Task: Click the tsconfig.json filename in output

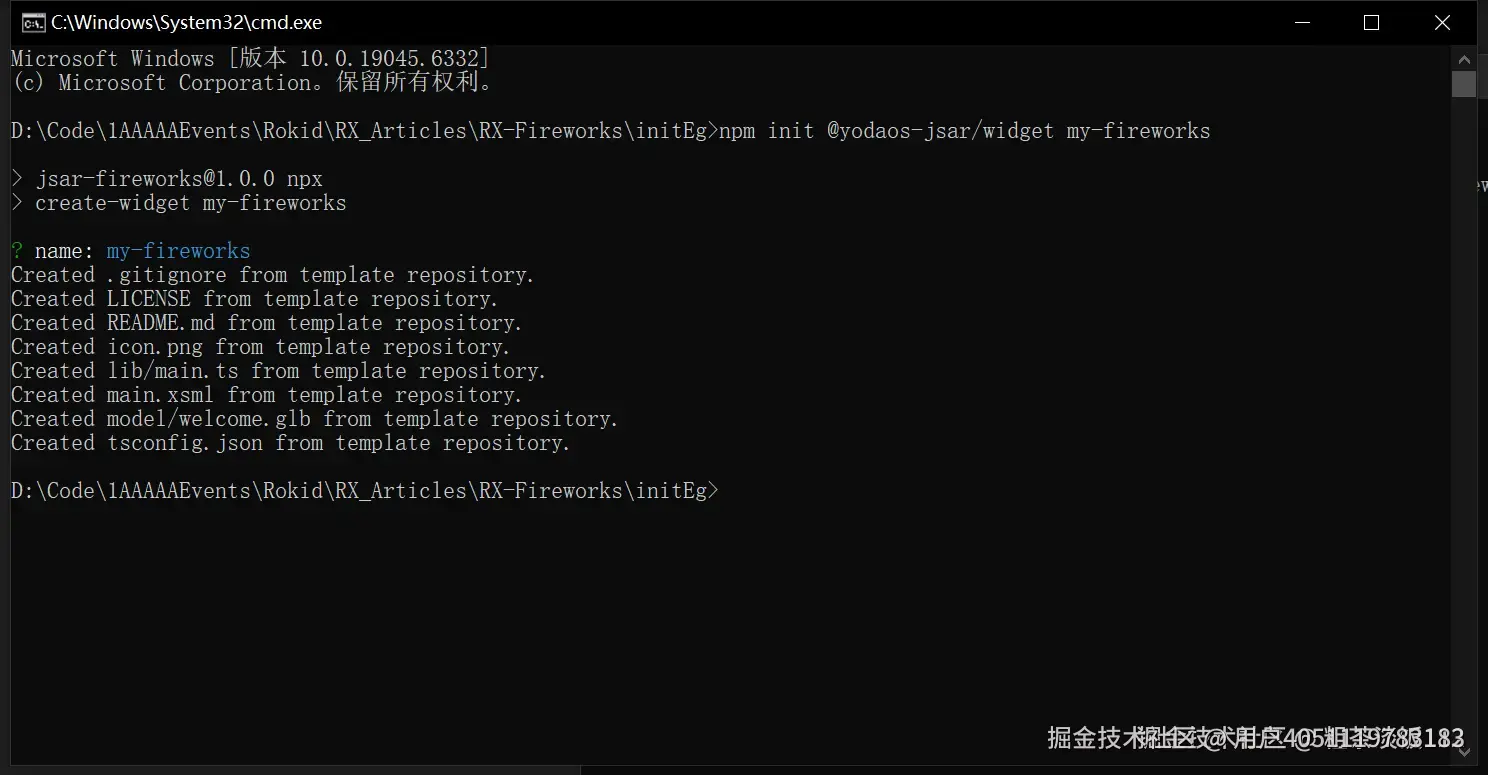Action: [184, 443]
